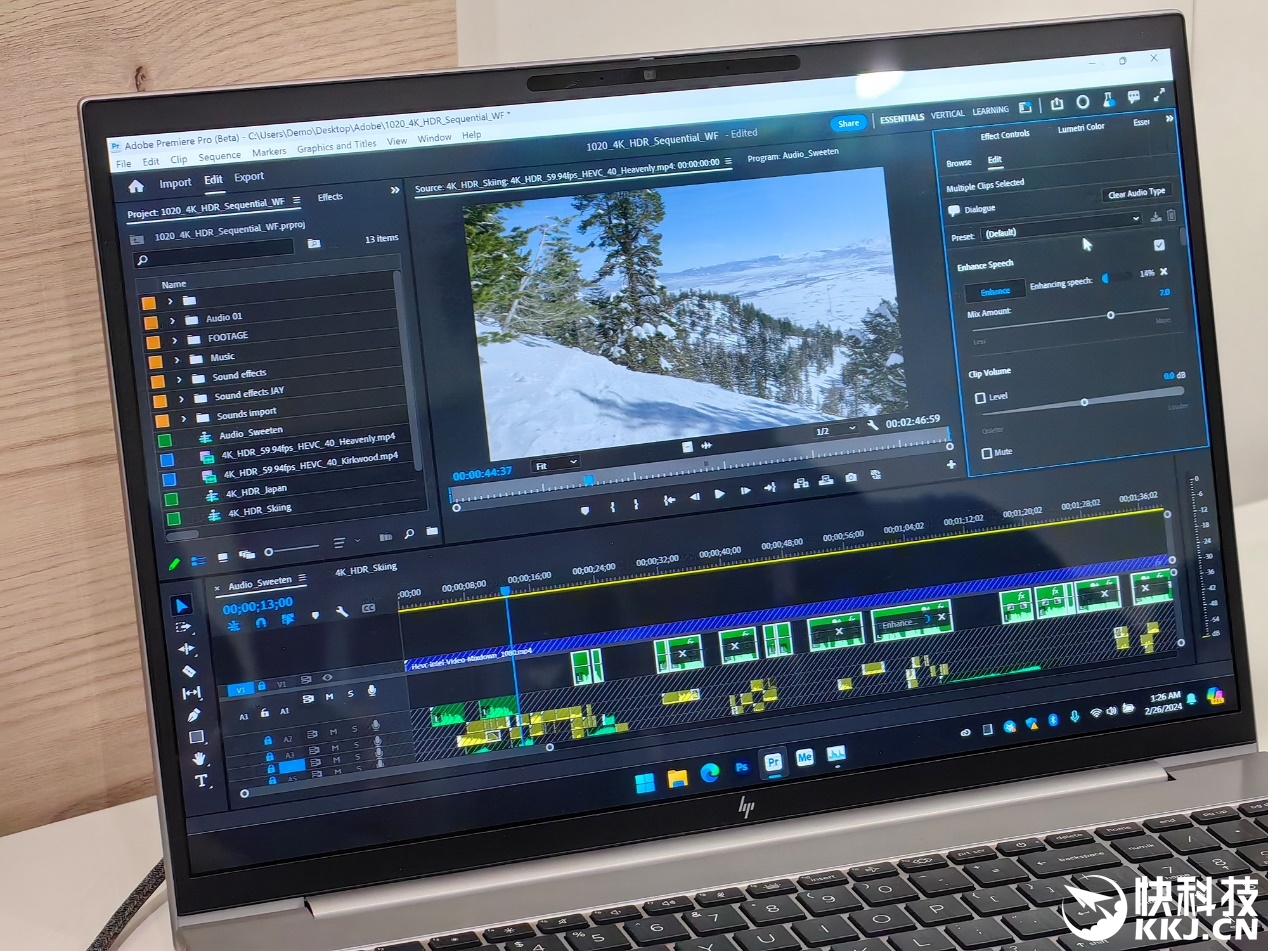Open Premiere Pro from the Windows taskbar
The width and height of the screenshot is (1268, 951).
pyautogui.click(x=773, y=761)
